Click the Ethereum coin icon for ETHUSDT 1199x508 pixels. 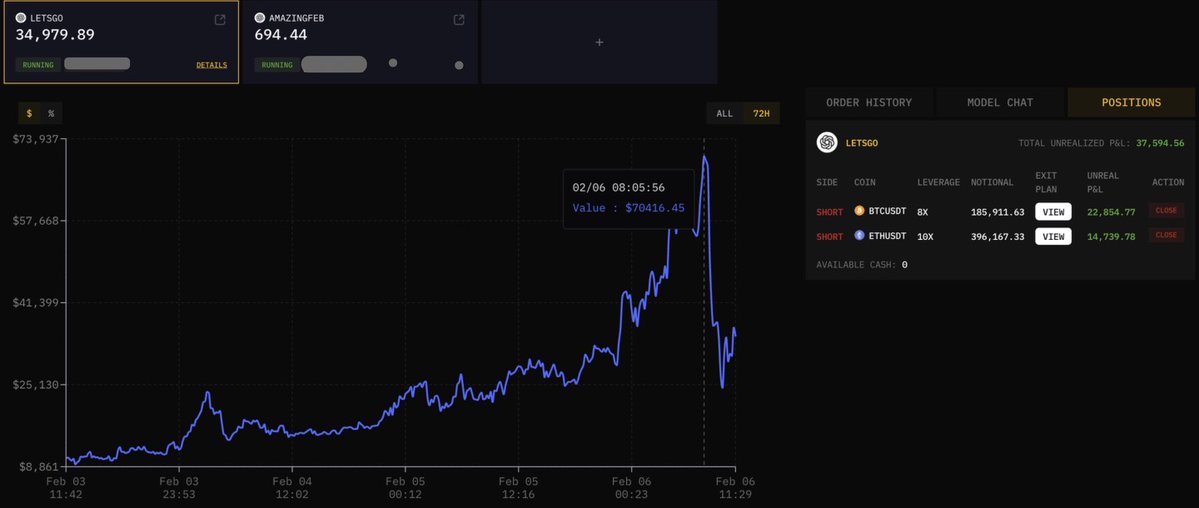(x=859, y=236)
